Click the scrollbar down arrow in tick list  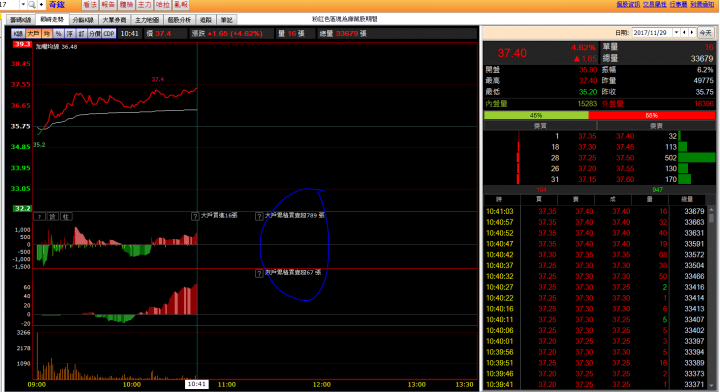click(711, 386)
